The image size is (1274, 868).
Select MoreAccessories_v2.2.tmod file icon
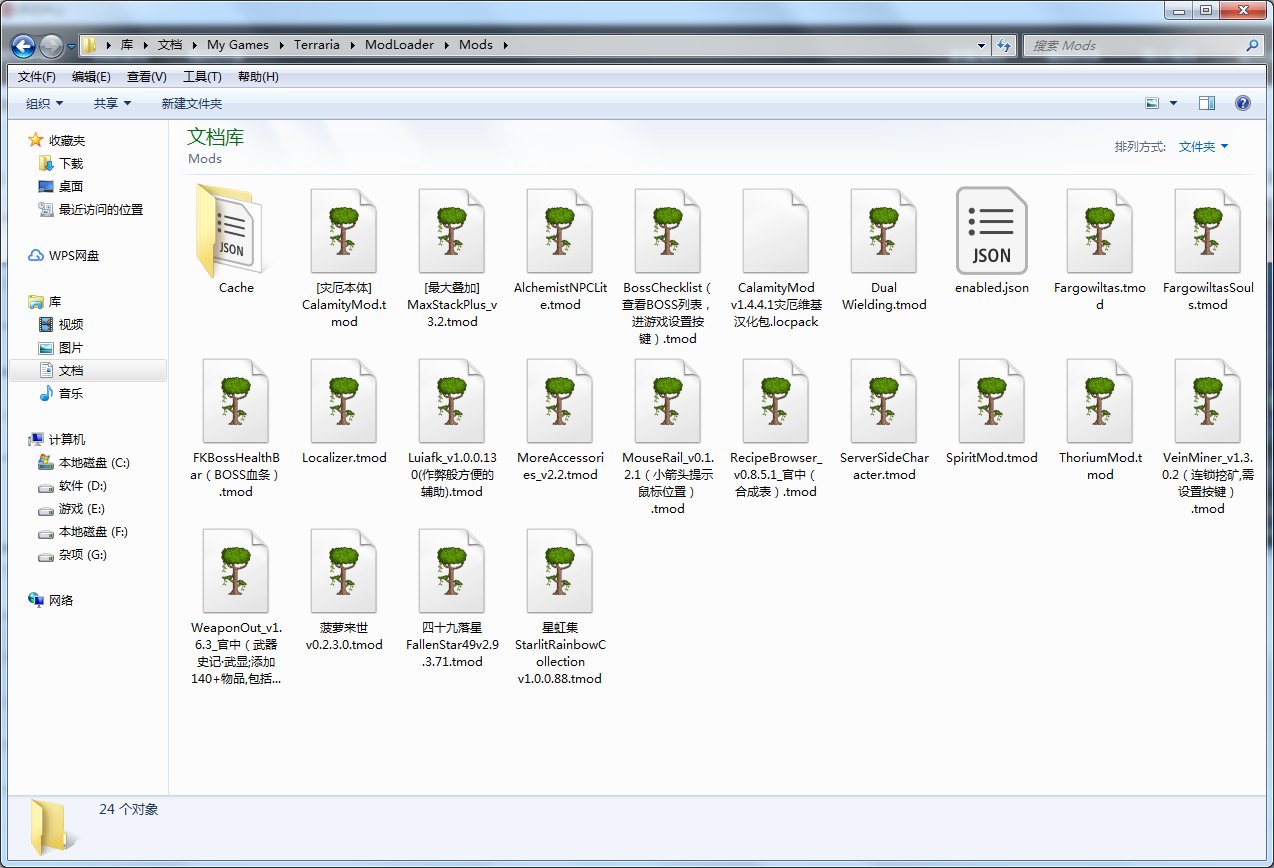[x=560, y=401]
